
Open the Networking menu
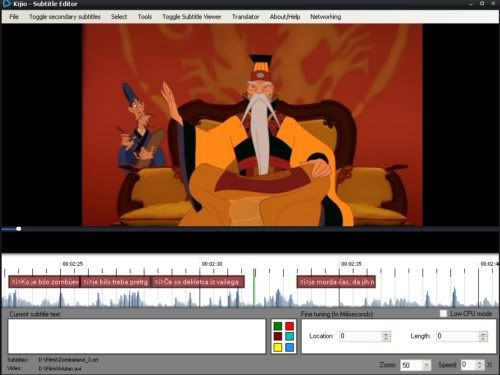click(x=326, y=17)
